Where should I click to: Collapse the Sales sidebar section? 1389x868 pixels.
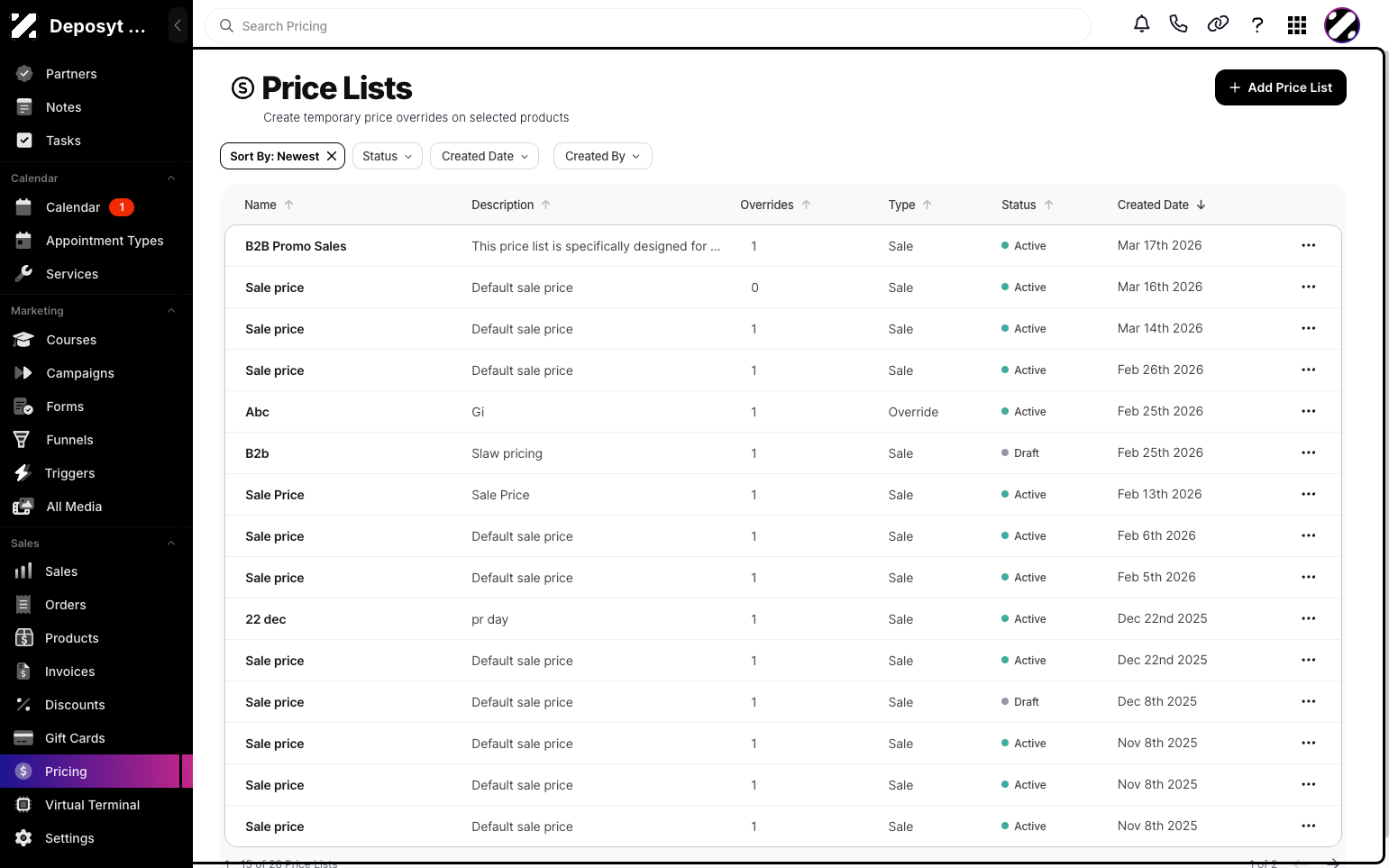[x=171, y=544]
